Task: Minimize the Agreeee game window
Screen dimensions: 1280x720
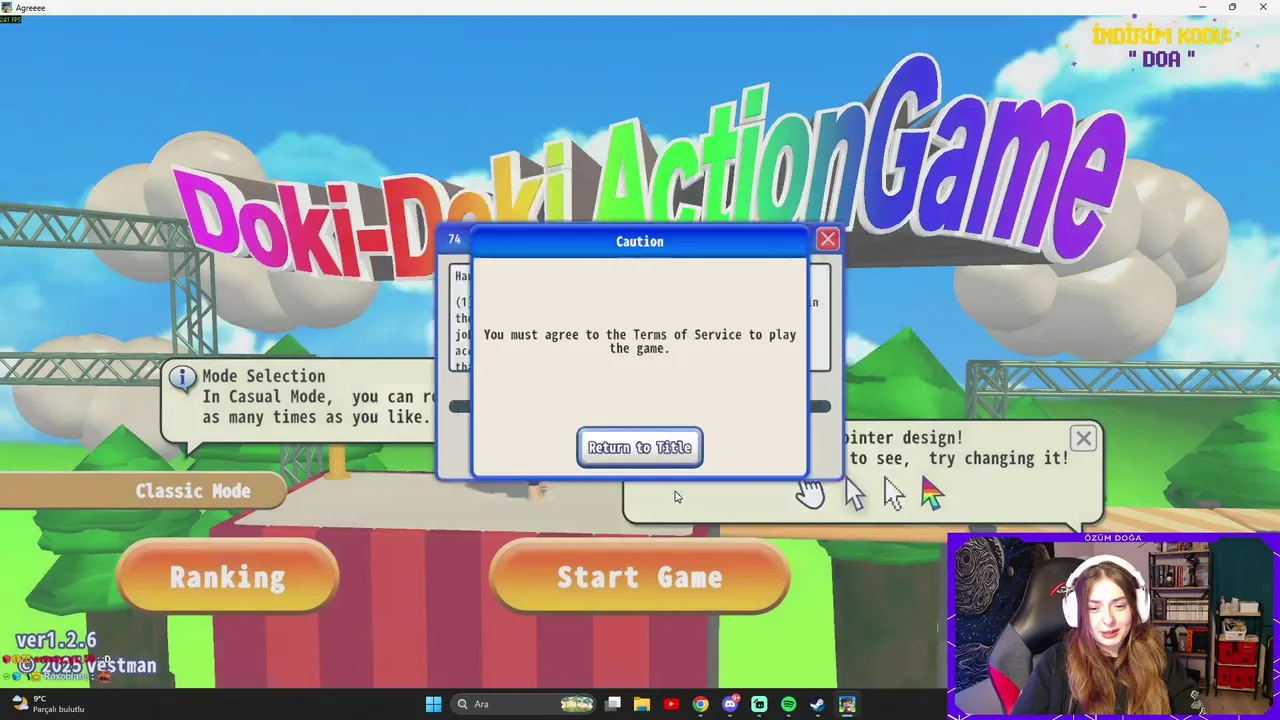Action: pyautogui.click(x=1202, y=7)
